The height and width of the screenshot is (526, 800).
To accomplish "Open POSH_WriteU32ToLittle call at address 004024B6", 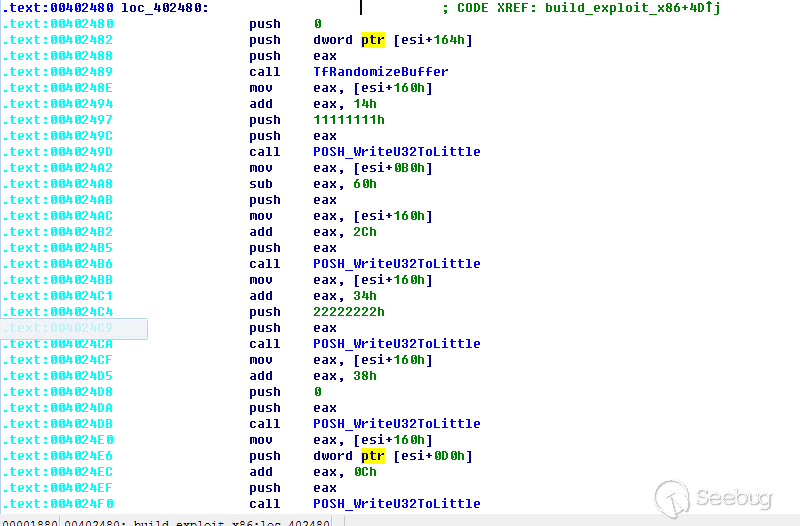I will point(396,264).
